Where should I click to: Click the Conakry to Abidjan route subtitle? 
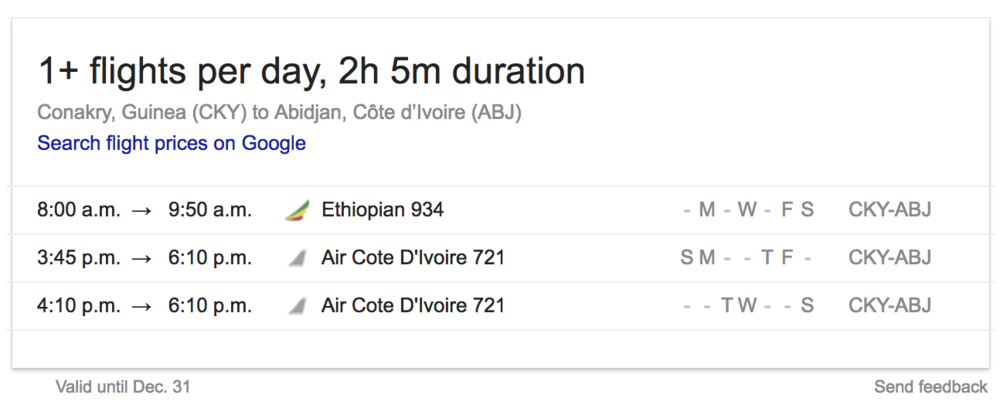tap(279, 112)
